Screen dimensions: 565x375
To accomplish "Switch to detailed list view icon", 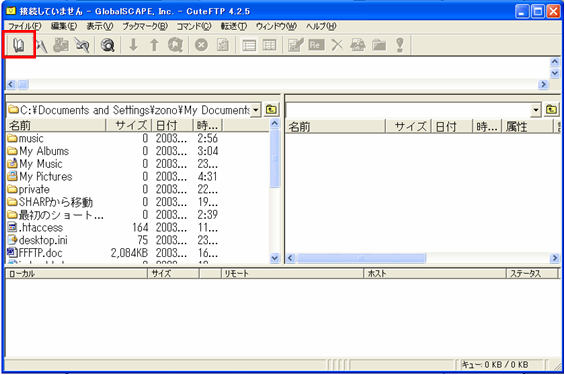I will click(270, 45).
